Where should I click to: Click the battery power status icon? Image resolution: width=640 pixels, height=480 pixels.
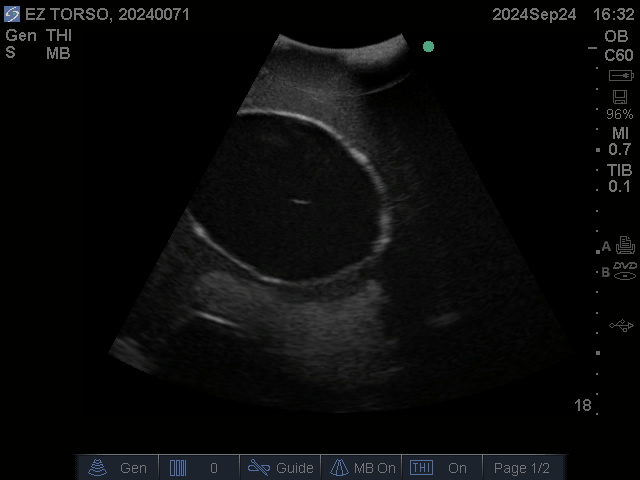(x=621, y=76)
